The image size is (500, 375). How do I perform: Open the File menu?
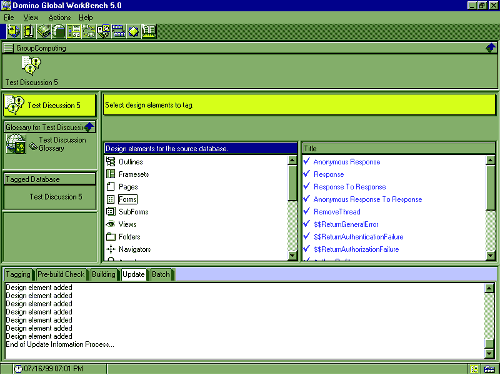point(9,17)
